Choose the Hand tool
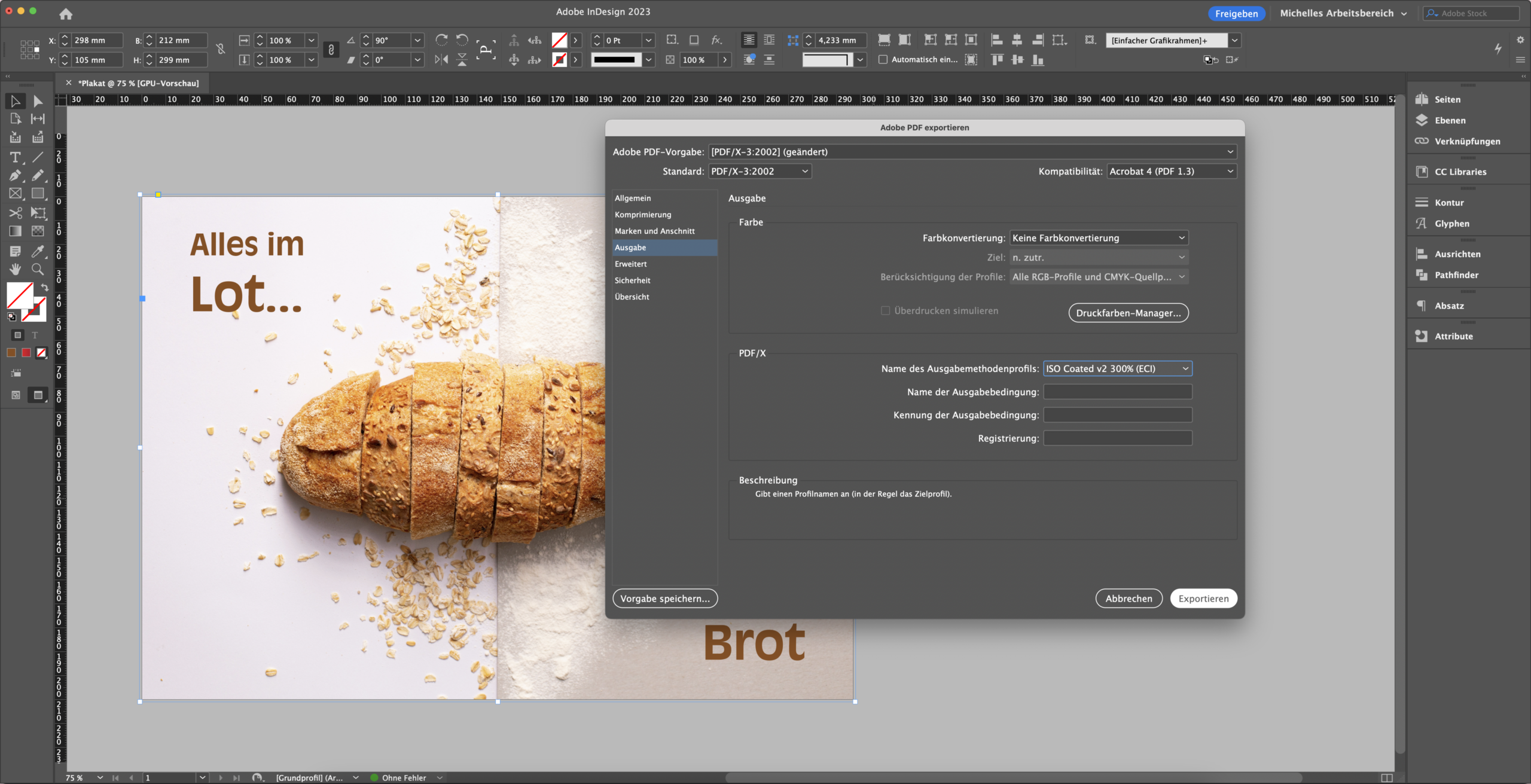 coord(15,269)
